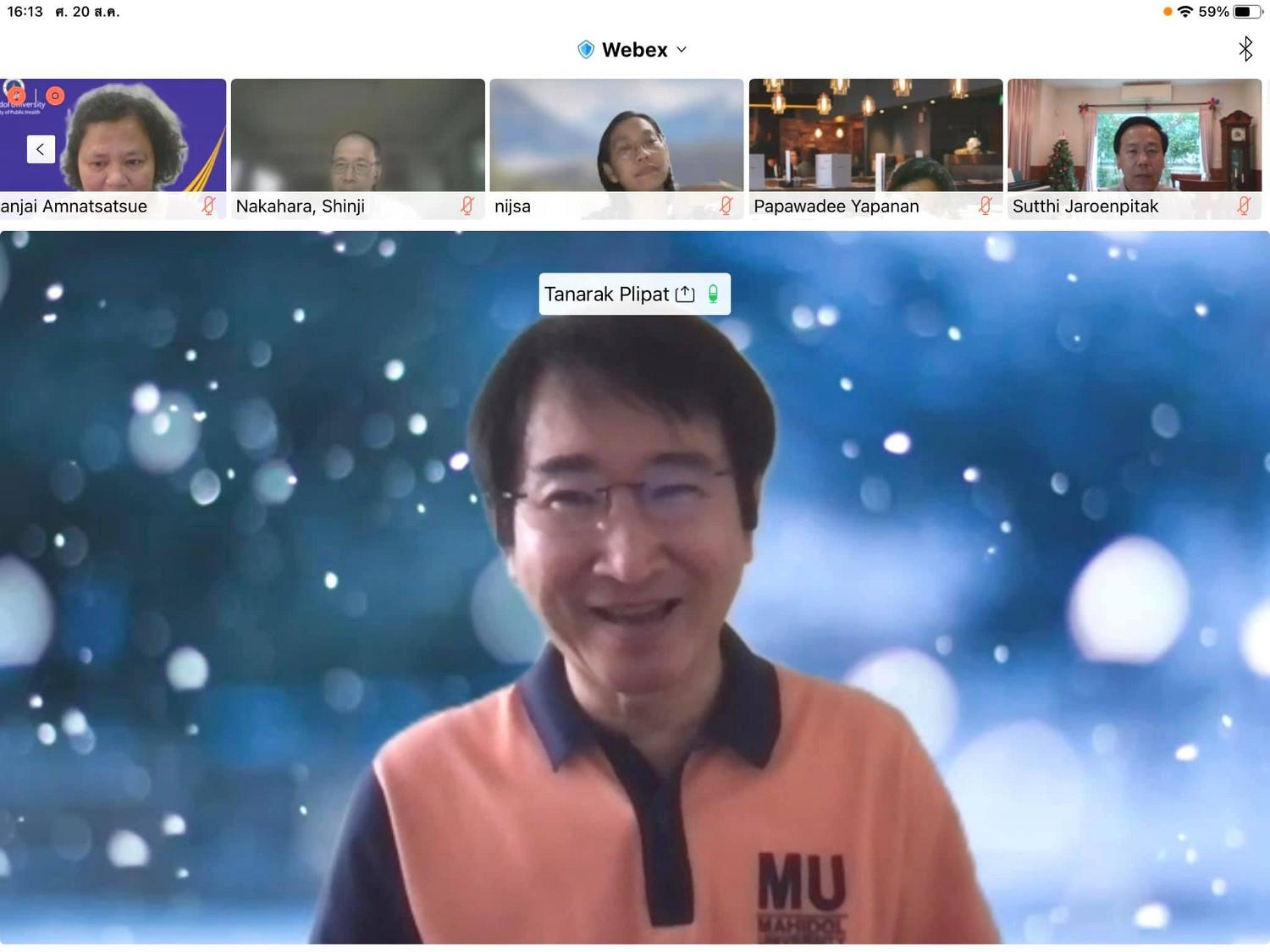This screenshot has height=952, width=1270.
Task: Go back using the left arrow button
Action: click(x=41, y=149)
